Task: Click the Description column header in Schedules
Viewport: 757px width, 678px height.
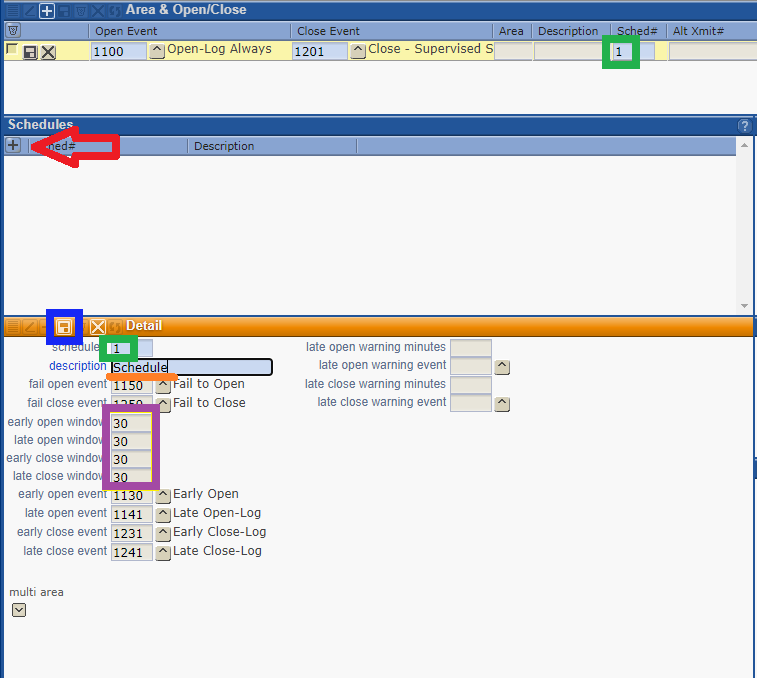Action: click(224, 146)
